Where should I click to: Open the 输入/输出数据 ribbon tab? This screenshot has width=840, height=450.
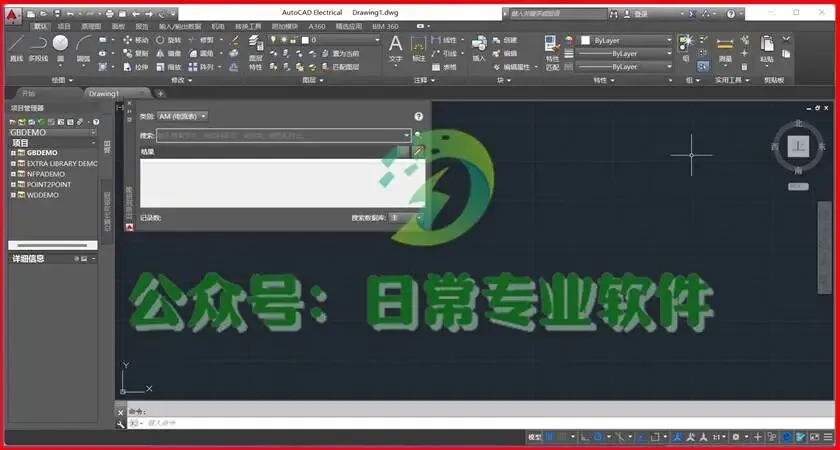[180, 26]
